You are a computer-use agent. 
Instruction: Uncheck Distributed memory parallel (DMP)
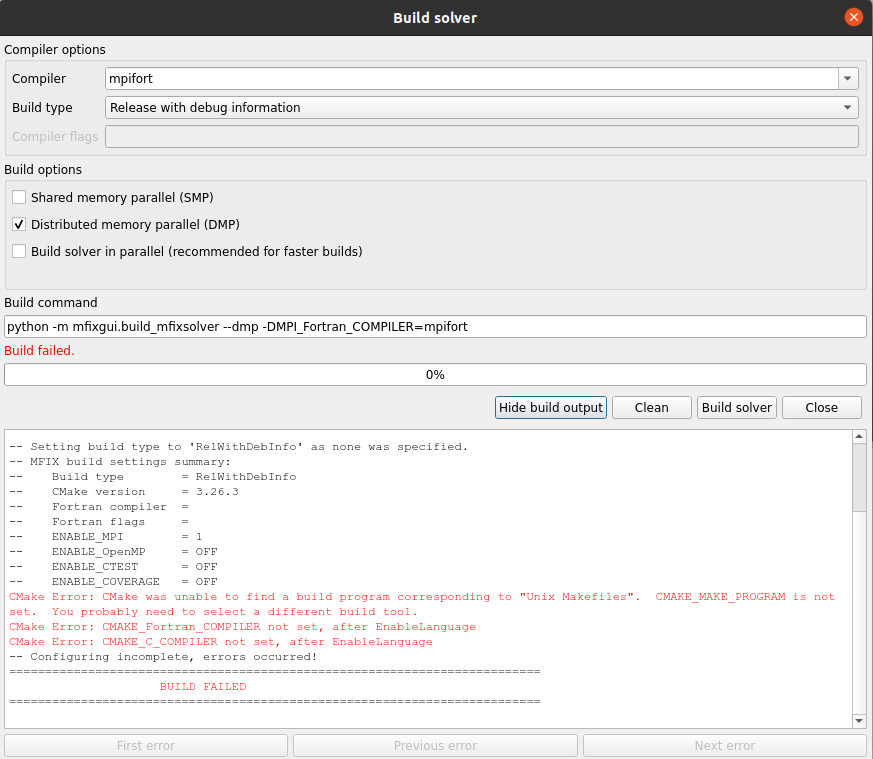click(x=19, y=224)
